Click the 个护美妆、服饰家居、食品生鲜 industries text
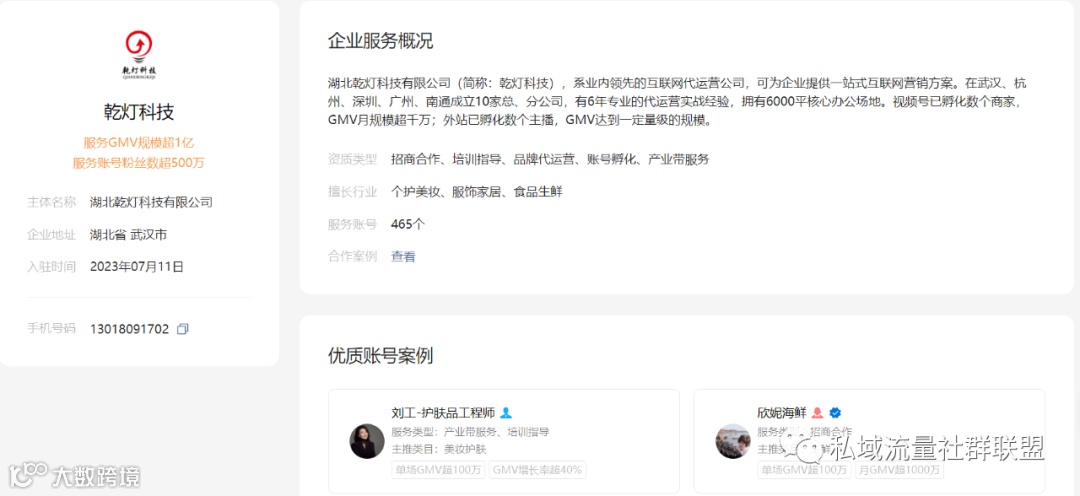The height and width of the screenshot is (496, 1080). point(477,192)
